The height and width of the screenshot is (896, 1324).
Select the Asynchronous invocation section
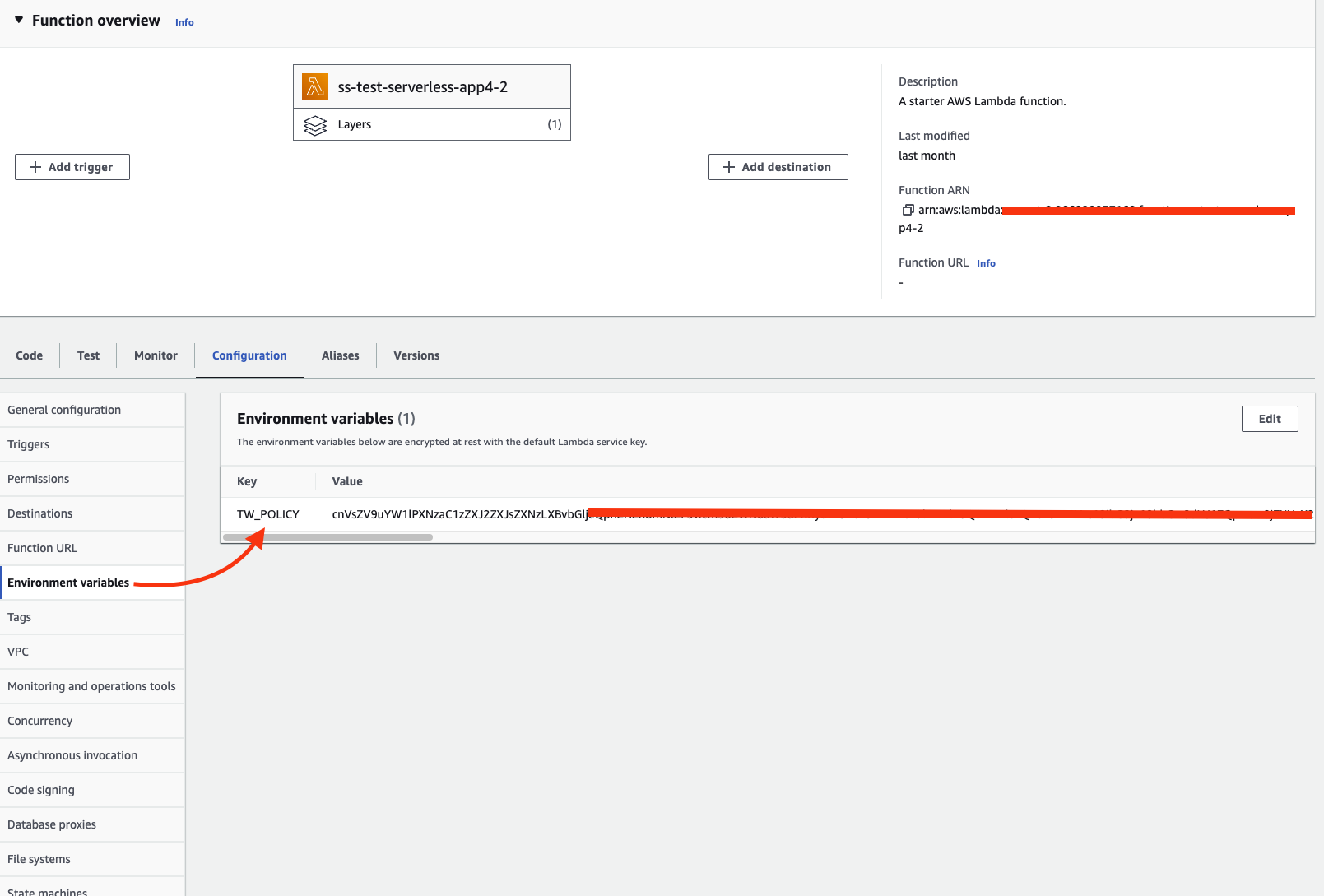pyautogui.click(x=72, y=754)
